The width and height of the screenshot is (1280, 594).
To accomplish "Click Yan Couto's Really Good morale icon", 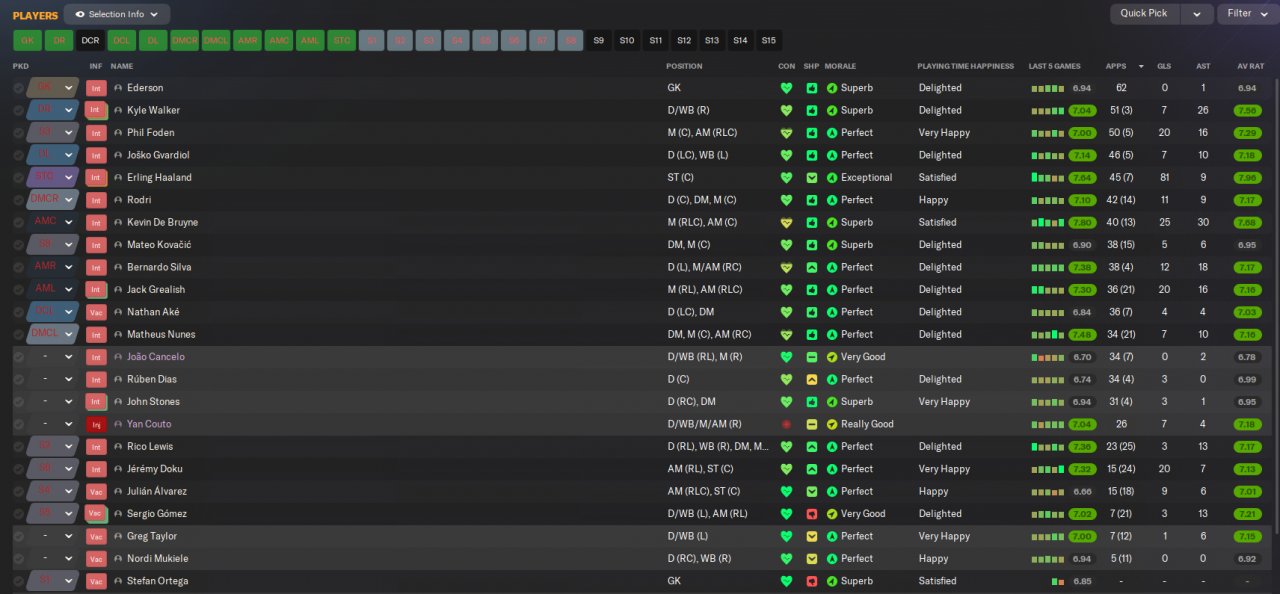I will pyautogui.click(x=832, y=424).
